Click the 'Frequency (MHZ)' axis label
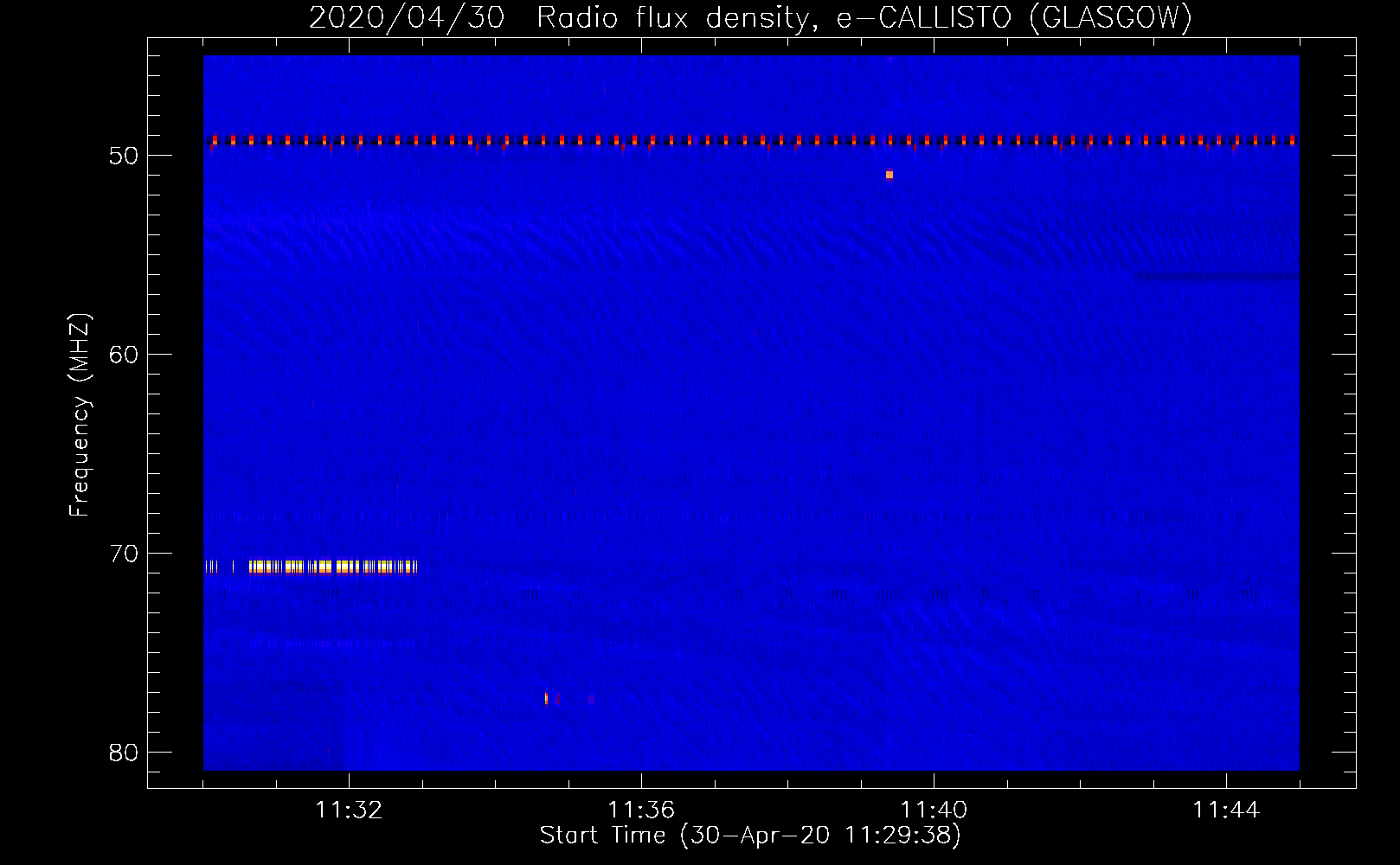The width and height of the screenshot is (1400, 865). pos(80,415)
